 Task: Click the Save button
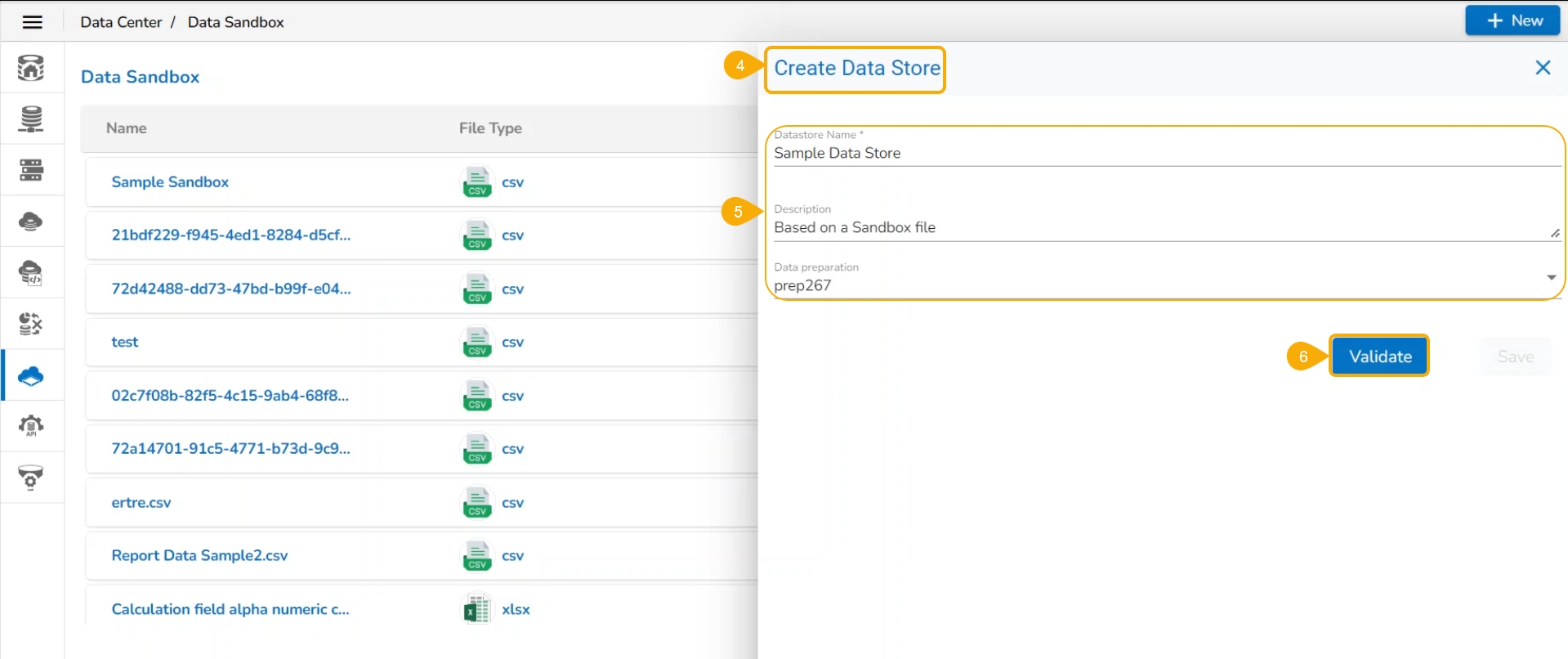pos(1515,356)
